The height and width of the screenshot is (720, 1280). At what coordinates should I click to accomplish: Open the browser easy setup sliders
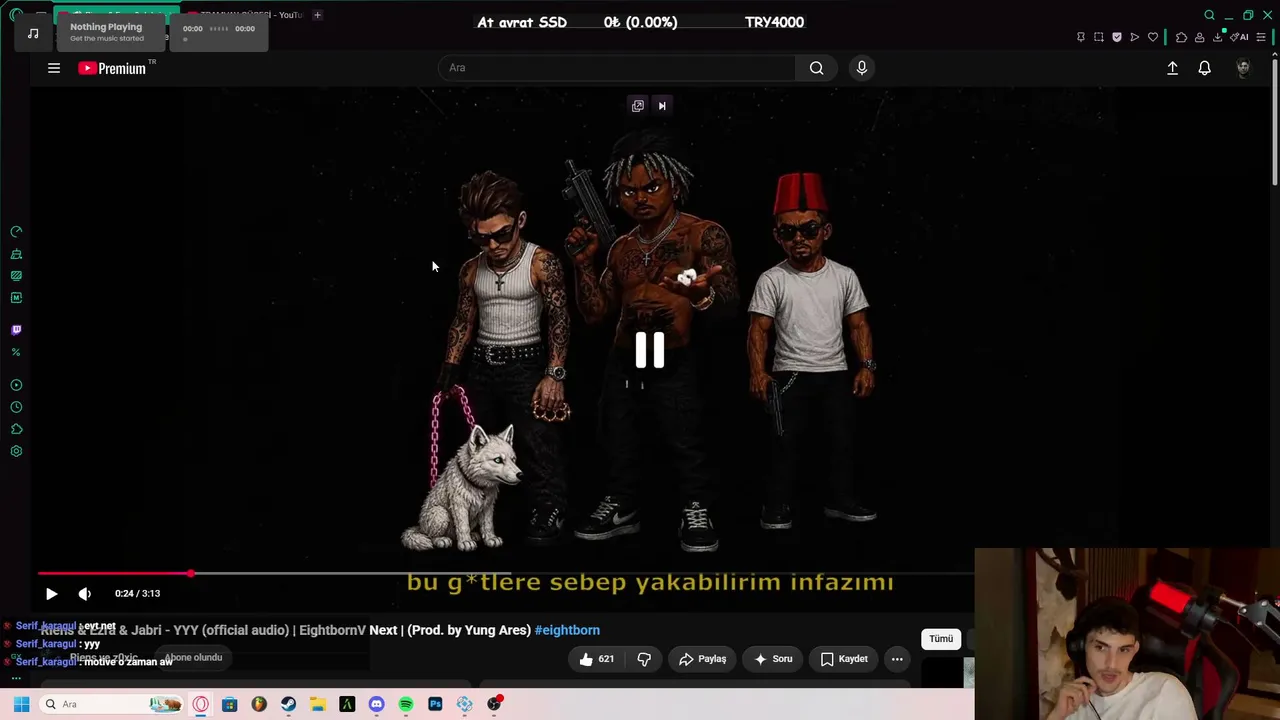pyautogui.click(x=1261, y=37)
